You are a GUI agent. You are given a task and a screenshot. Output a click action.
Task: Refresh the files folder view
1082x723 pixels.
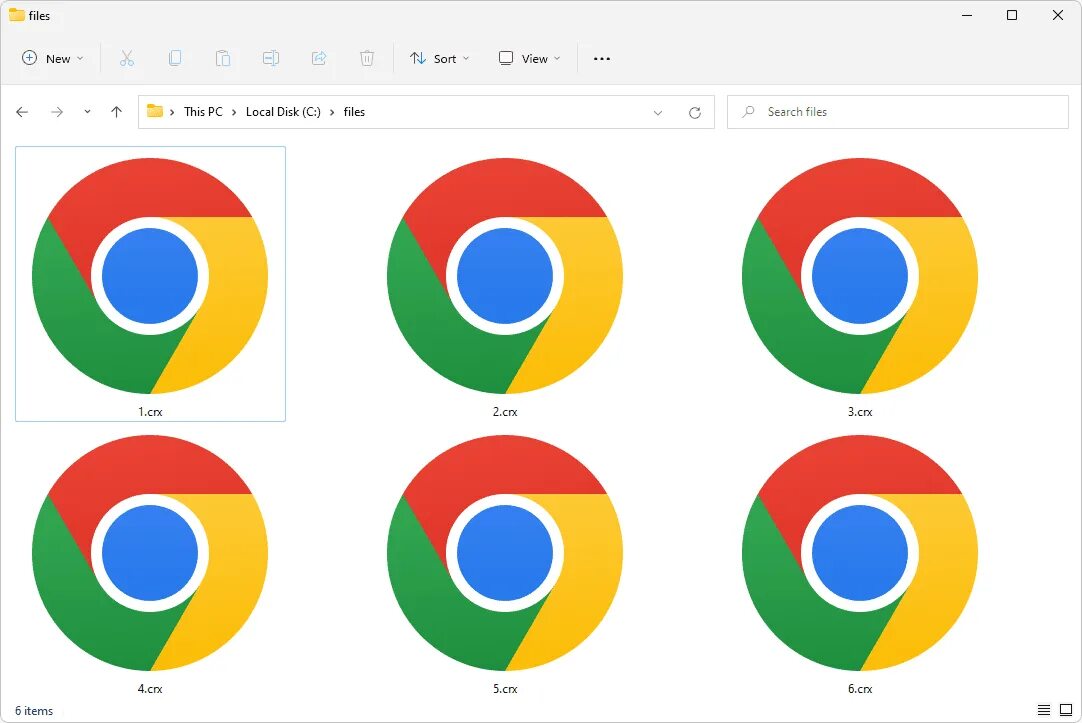(x=695, y=112)
